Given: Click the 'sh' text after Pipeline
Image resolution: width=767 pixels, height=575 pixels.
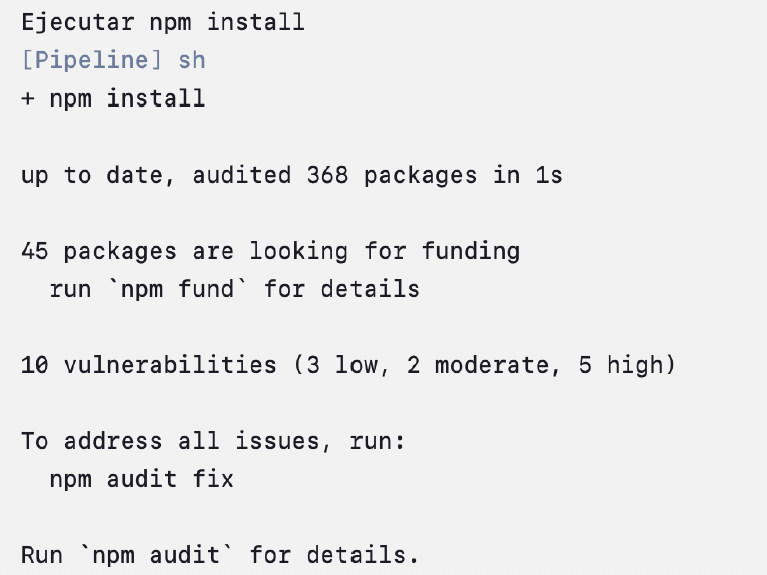Looking at the screenshot, I should coord(192,61).
